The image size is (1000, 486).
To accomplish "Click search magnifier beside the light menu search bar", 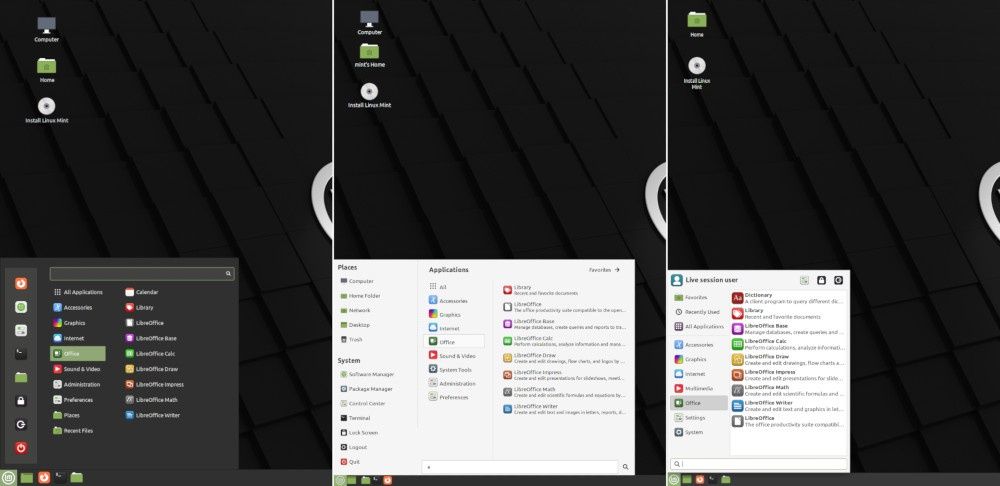I will point(626,467).
